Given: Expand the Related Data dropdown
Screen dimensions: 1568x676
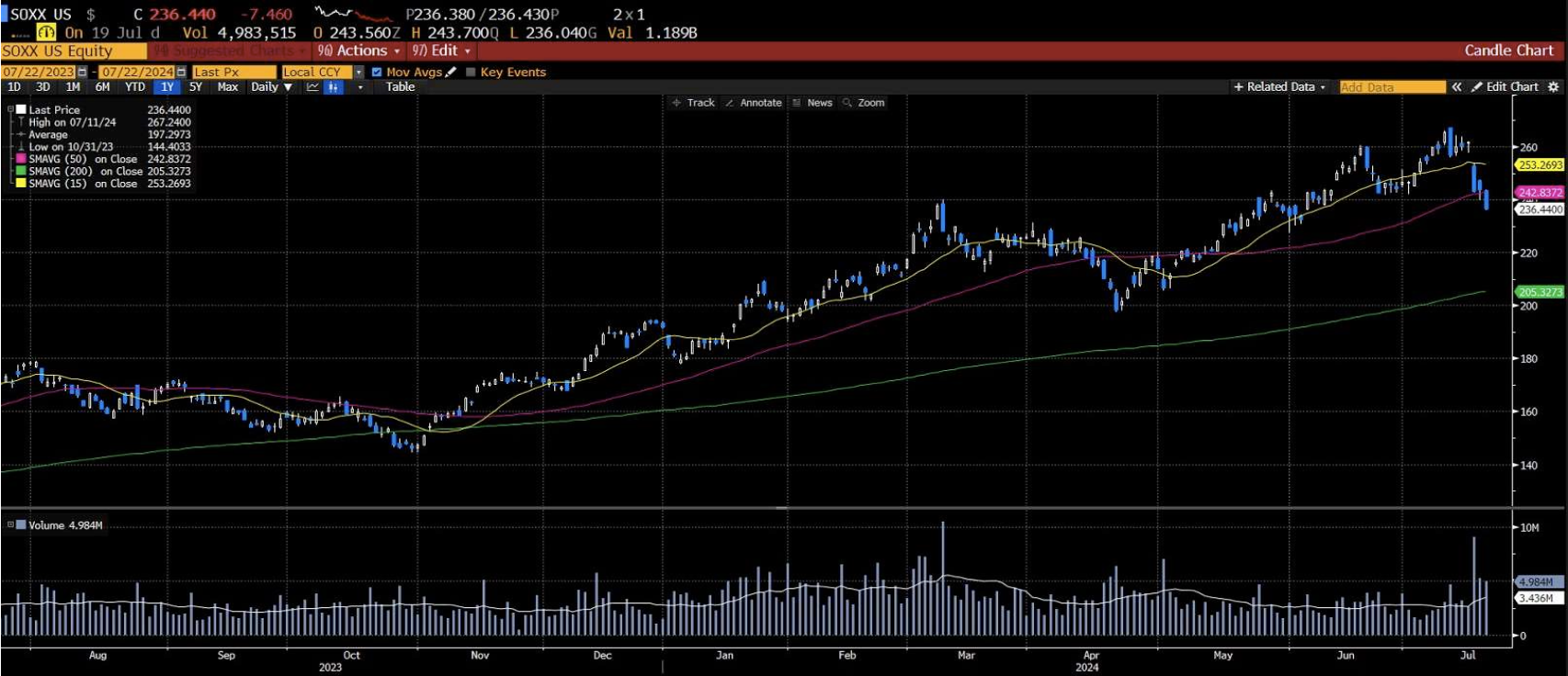Looking at the screenshot, I should click(x=1323, y=87).
